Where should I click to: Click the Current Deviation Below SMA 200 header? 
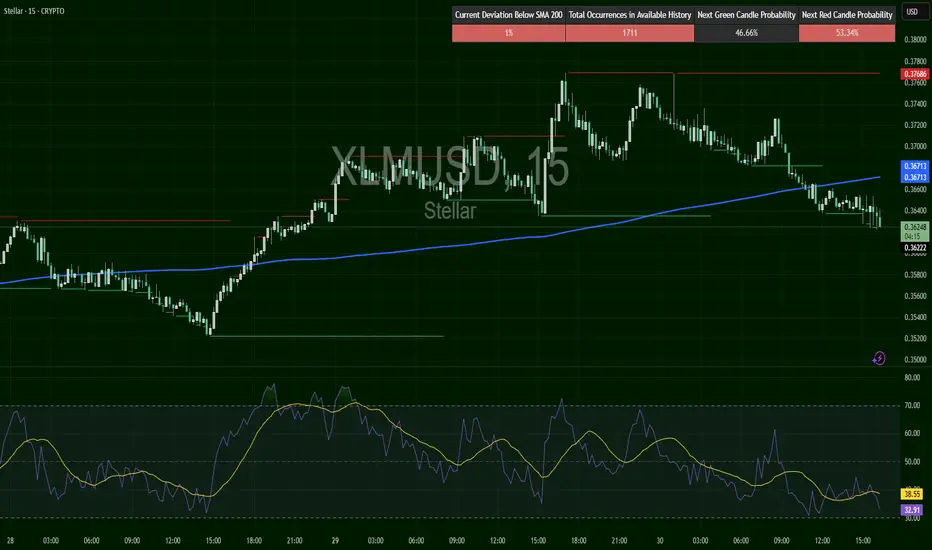point(508,15)
